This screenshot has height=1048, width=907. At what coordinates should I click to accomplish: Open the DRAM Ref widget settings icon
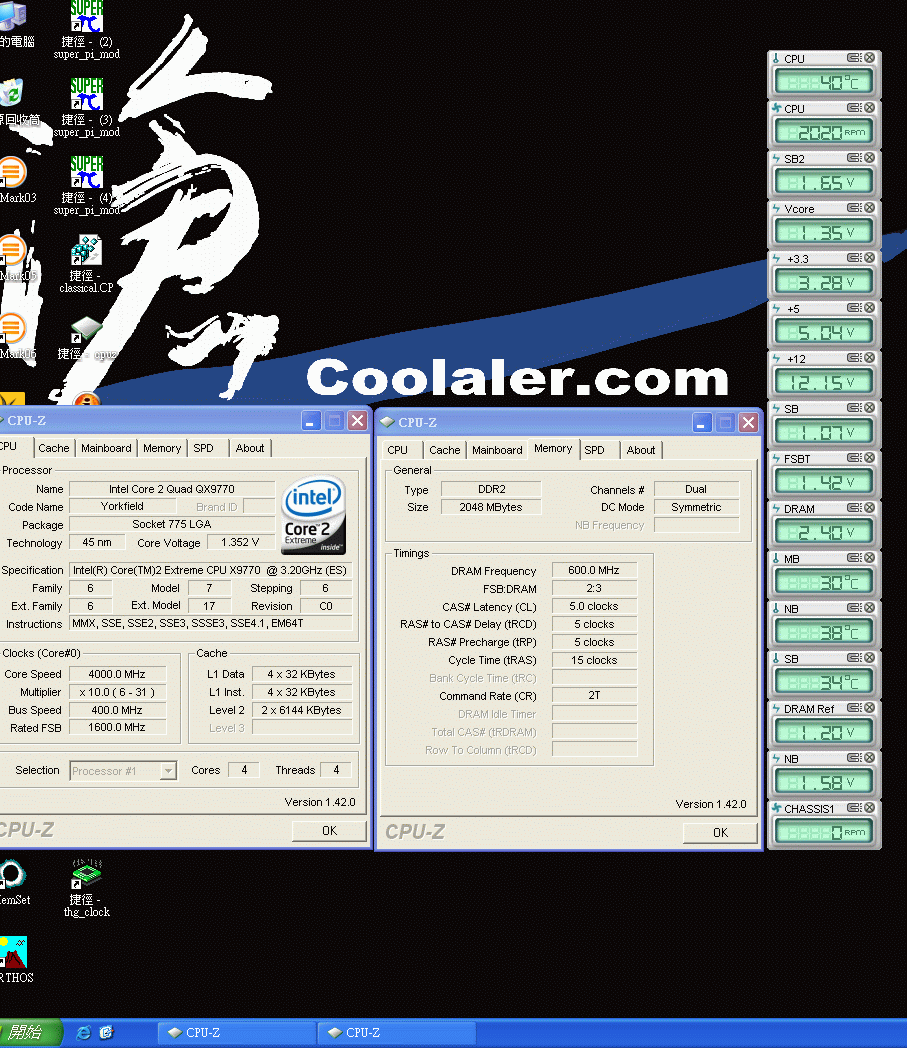click(854, 708)
